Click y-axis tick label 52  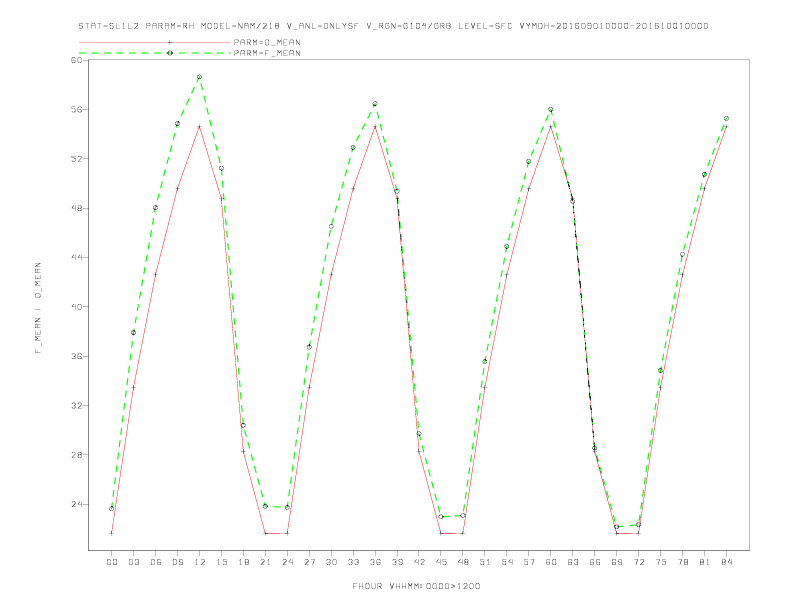point(77,159)
